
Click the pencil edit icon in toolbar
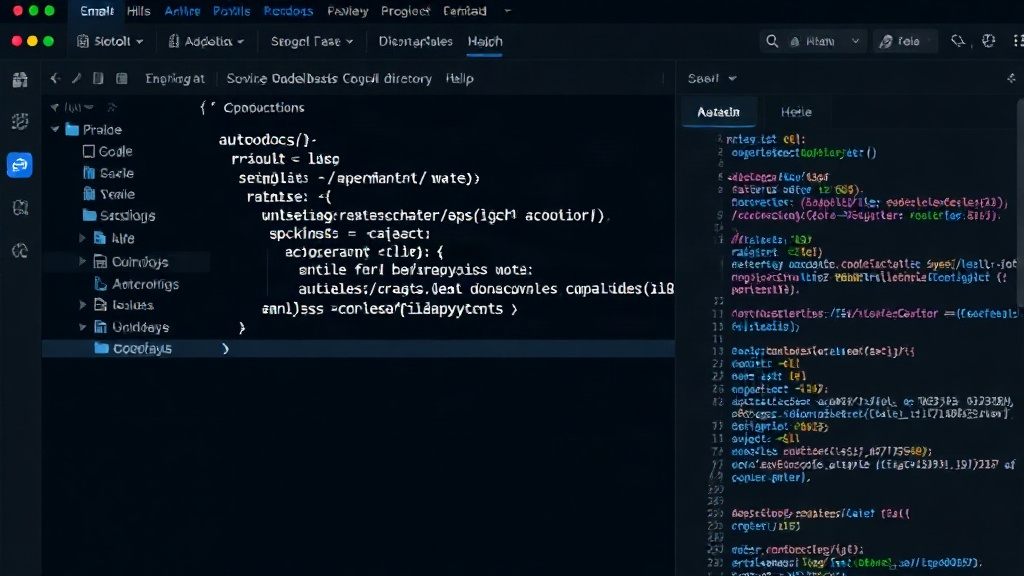[x=76, y=78]
